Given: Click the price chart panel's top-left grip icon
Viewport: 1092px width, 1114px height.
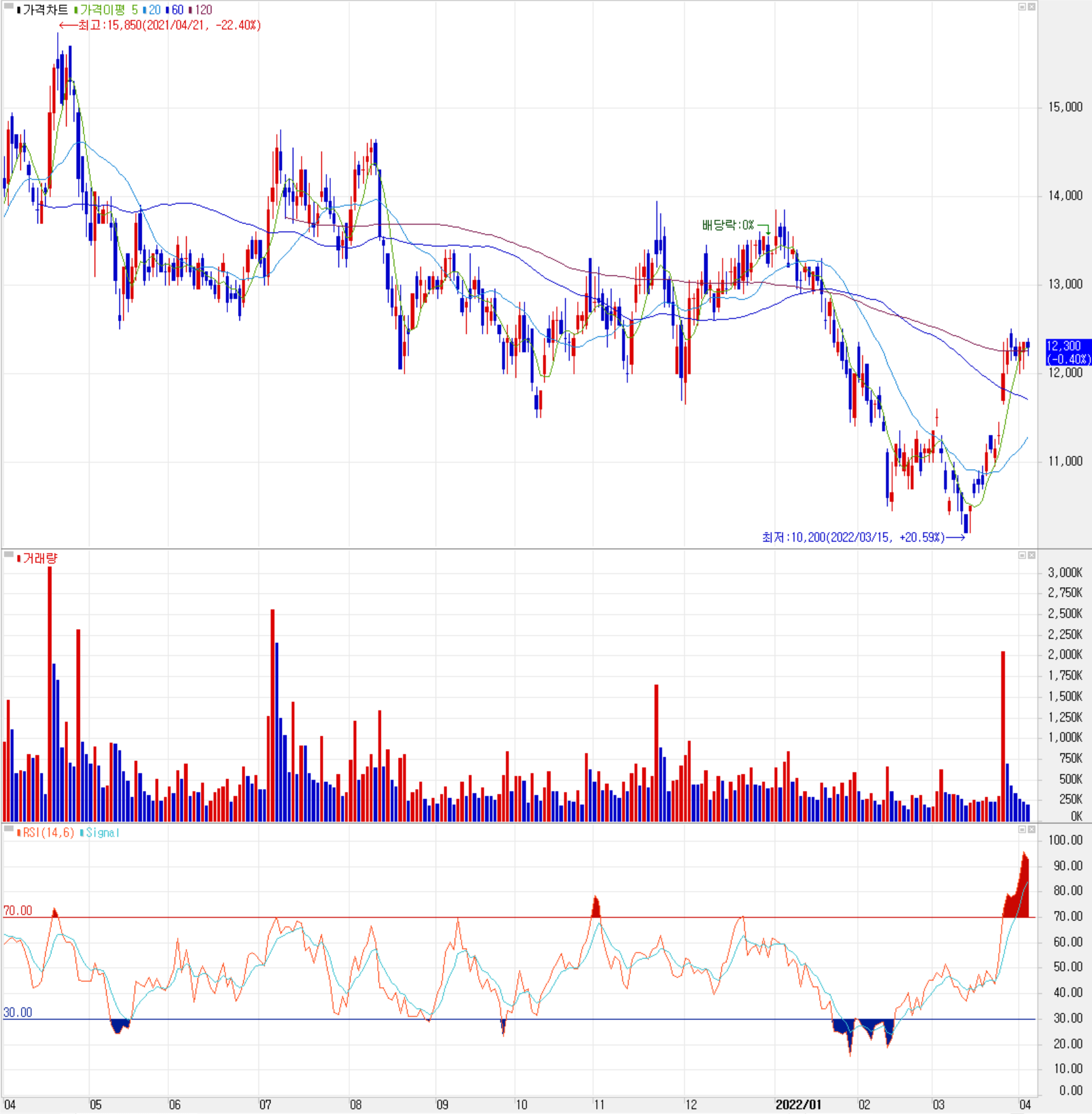Looking at the screenshot, I should [x=8, y=6].
